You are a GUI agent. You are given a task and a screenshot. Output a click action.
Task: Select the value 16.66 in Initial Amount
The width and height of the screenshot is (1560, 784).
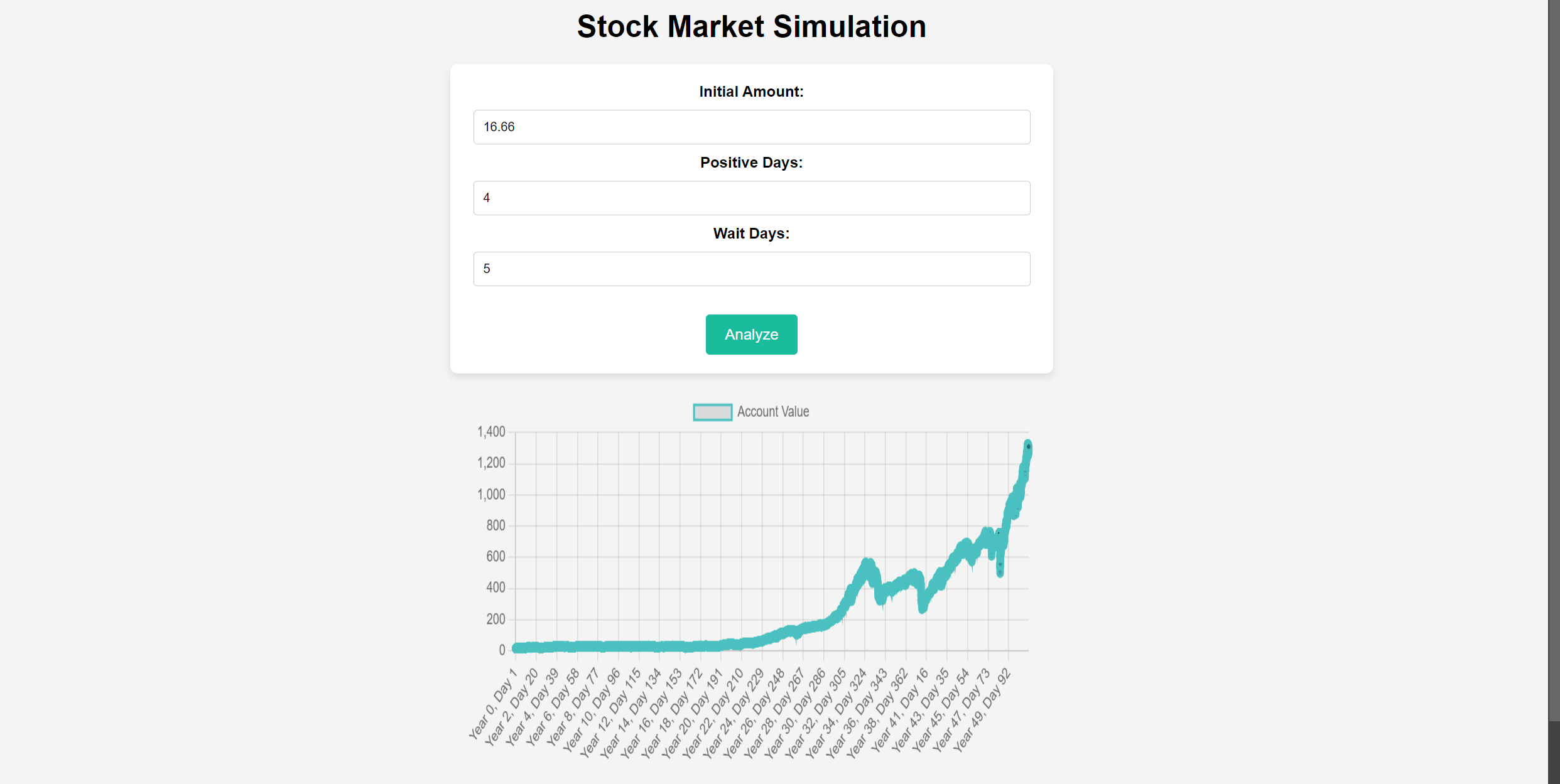(x=499, y=126)
